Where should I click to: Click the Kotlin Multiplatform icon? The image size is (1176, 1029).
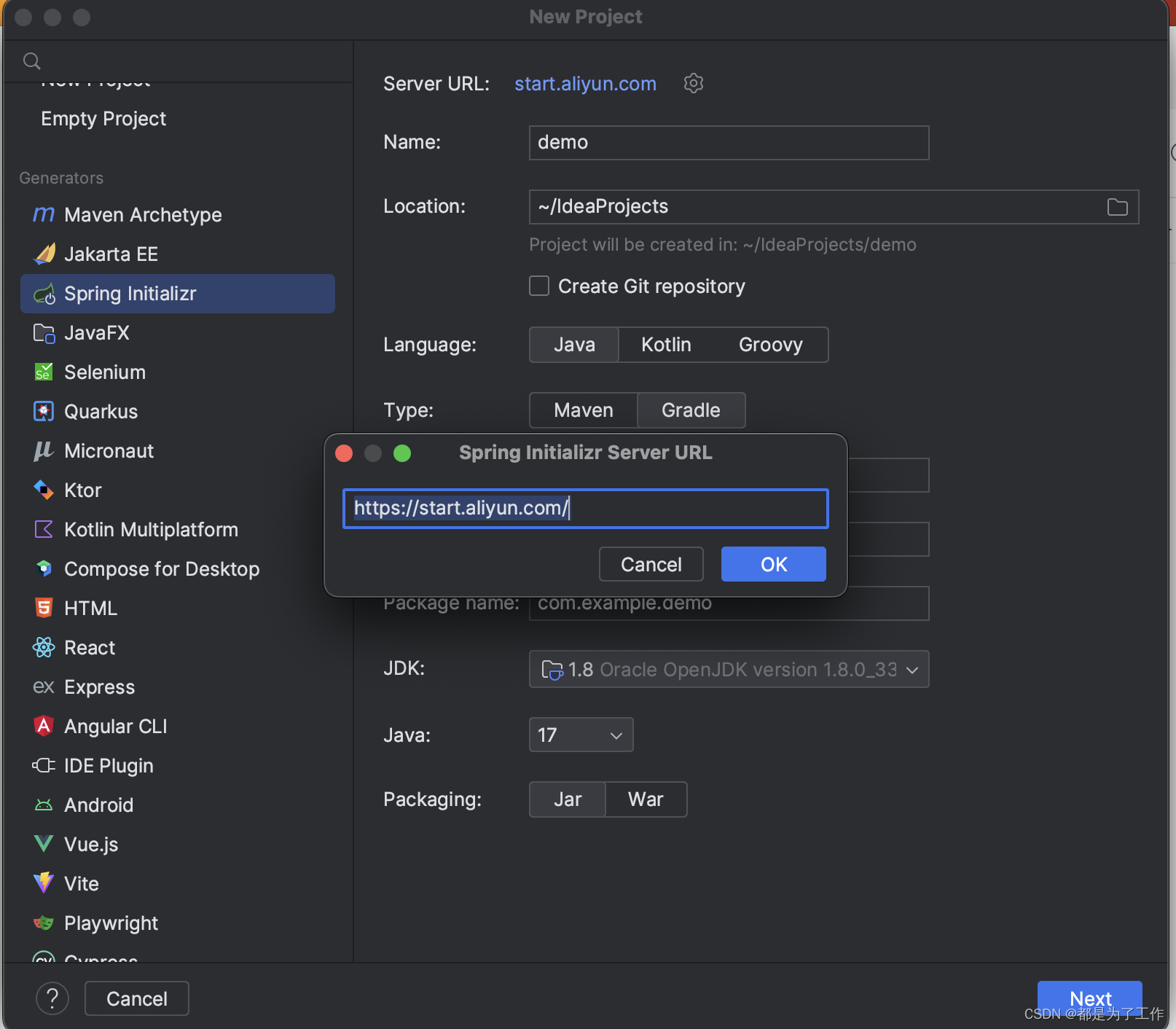pyautogui.click(x=44, y=530)
